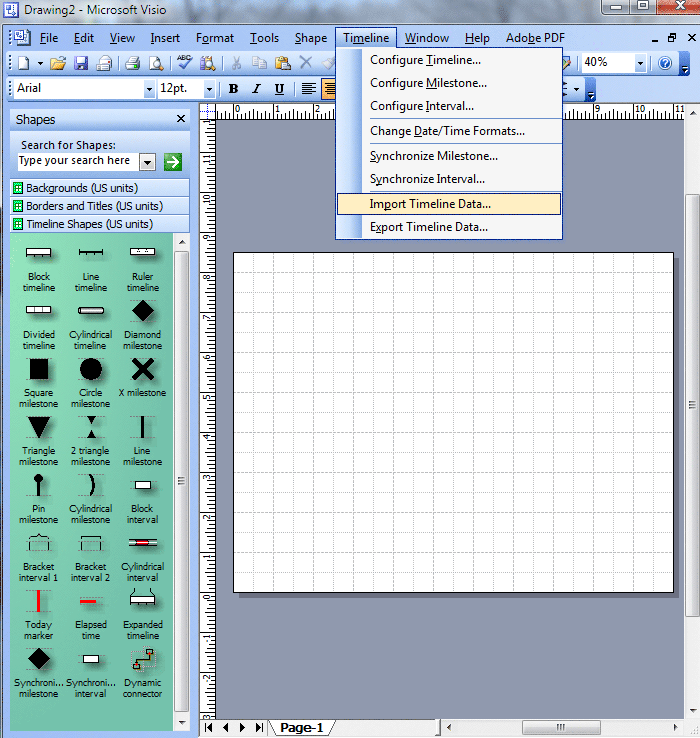
Task: Expand the Backgrounds (US units) stencil
Action: point(100,188)
